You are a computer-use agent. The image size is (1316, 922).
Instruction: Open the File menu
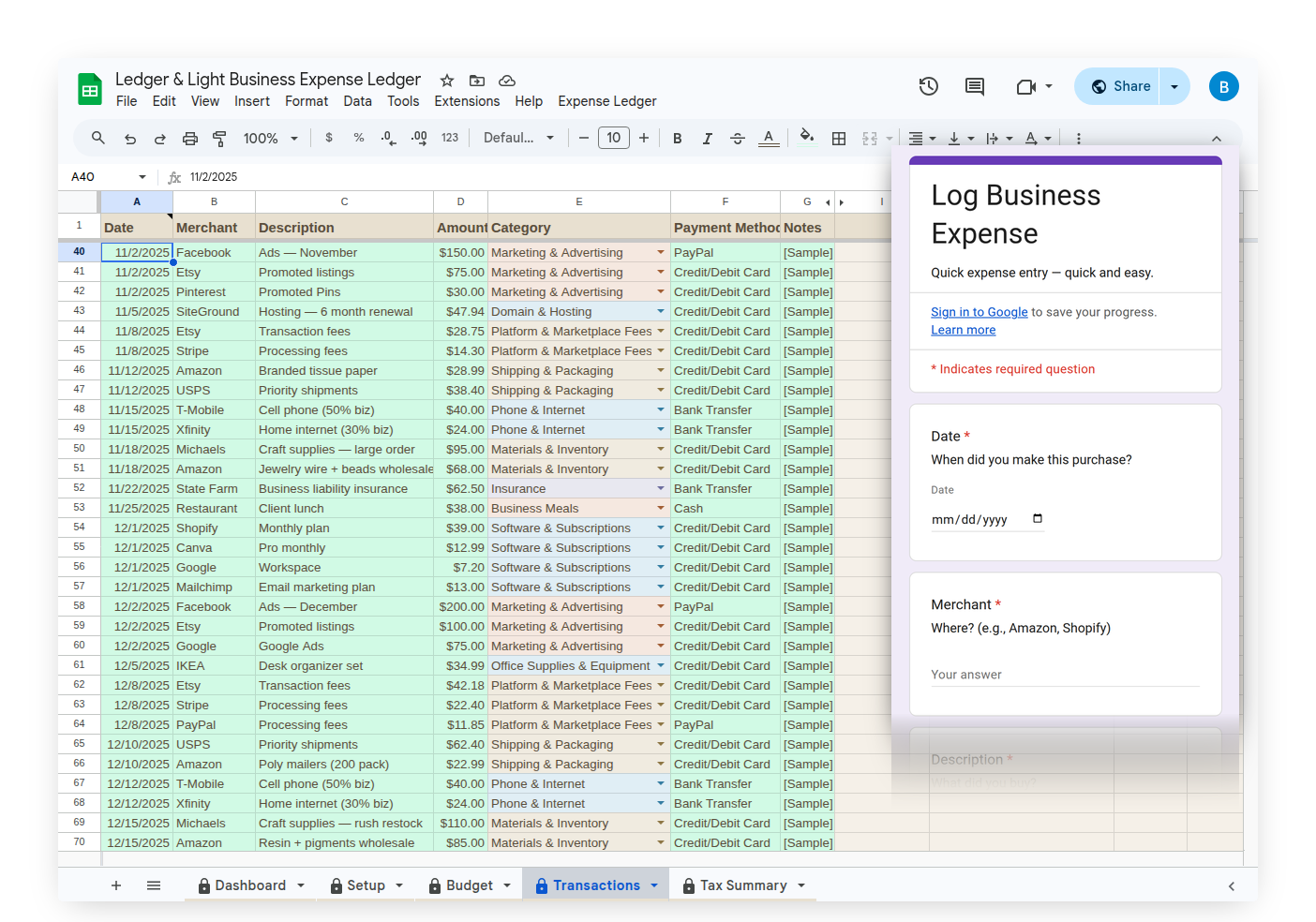point(127,101)
